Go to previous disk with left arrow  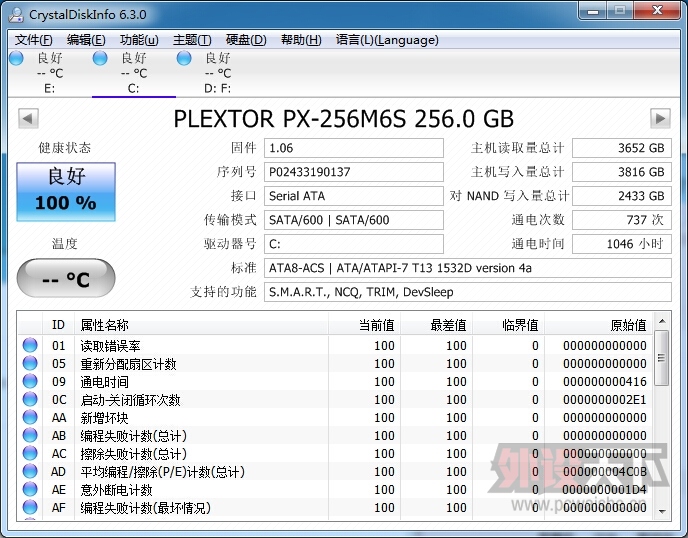(x=27, y=119)
